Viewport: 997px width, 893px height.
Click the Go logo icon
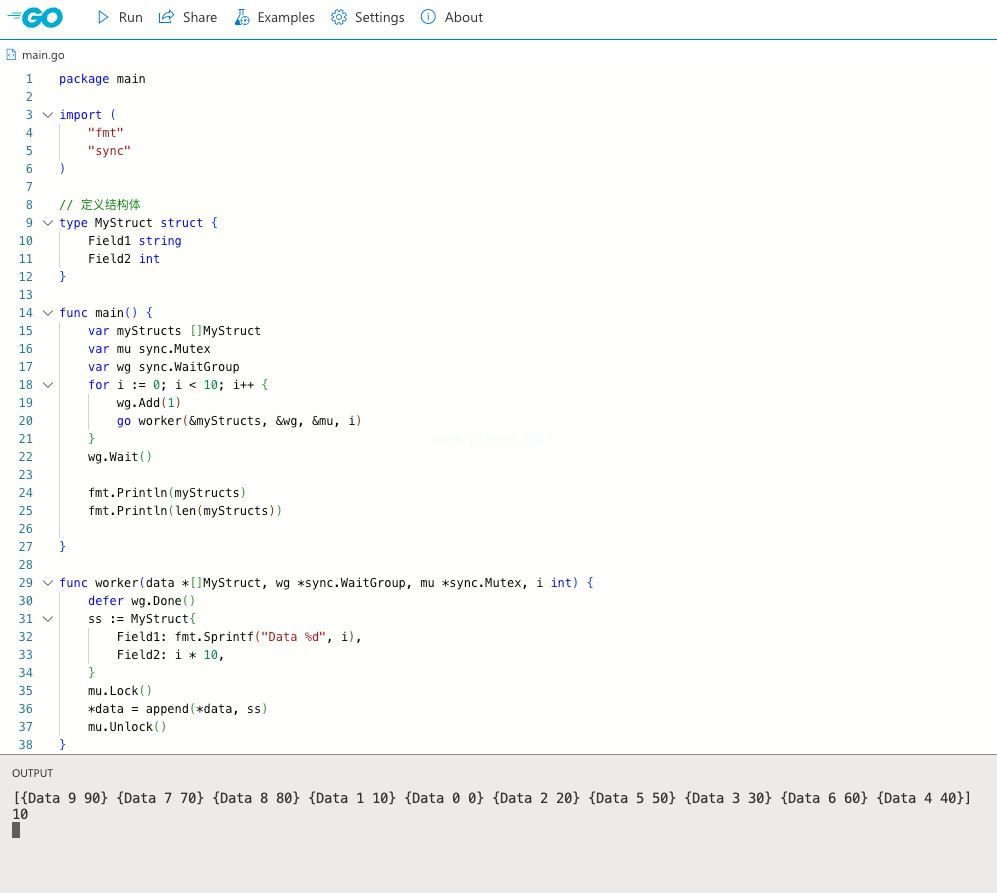tap(35, 17)
